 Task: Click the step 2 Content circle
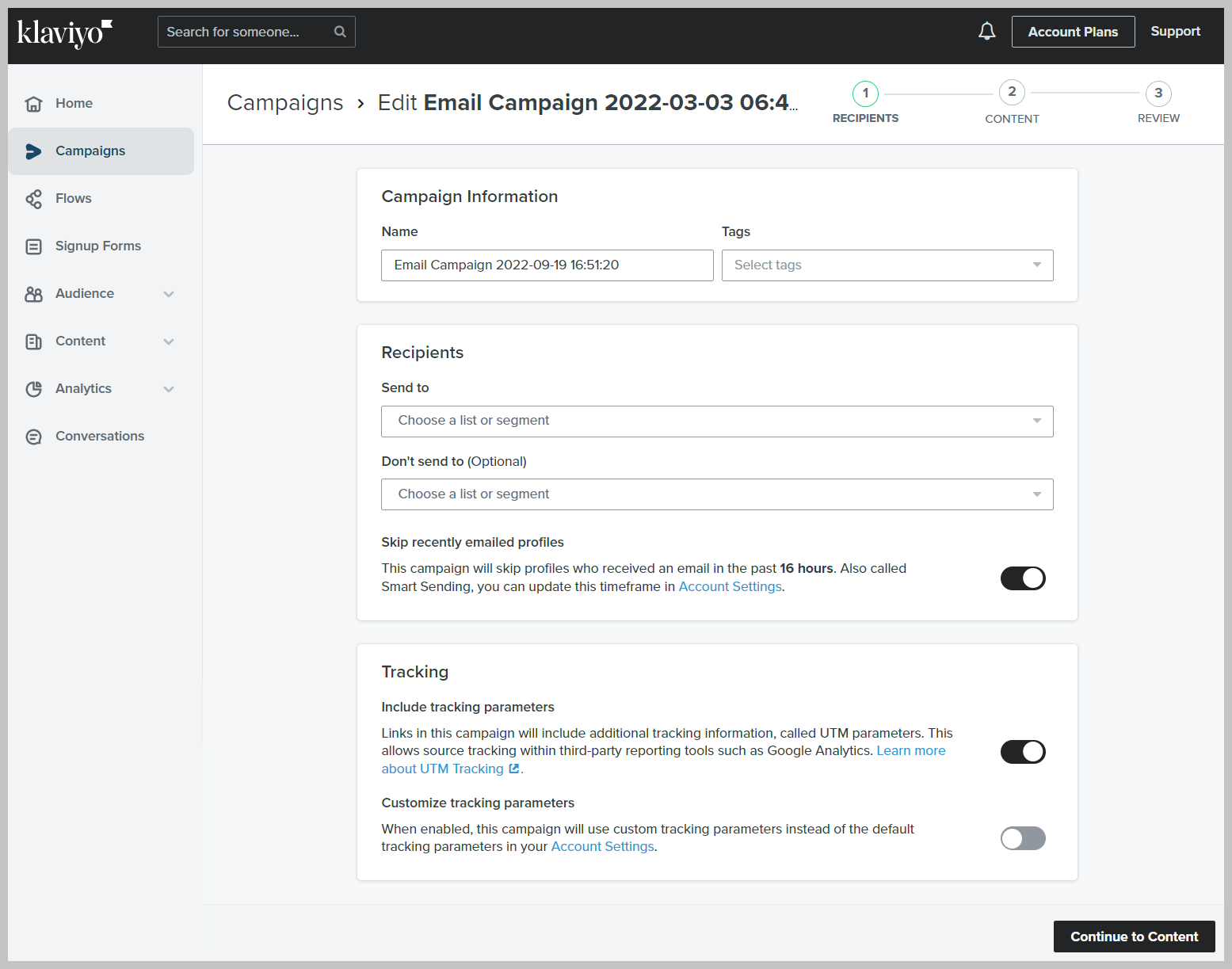coord(1012,93)
